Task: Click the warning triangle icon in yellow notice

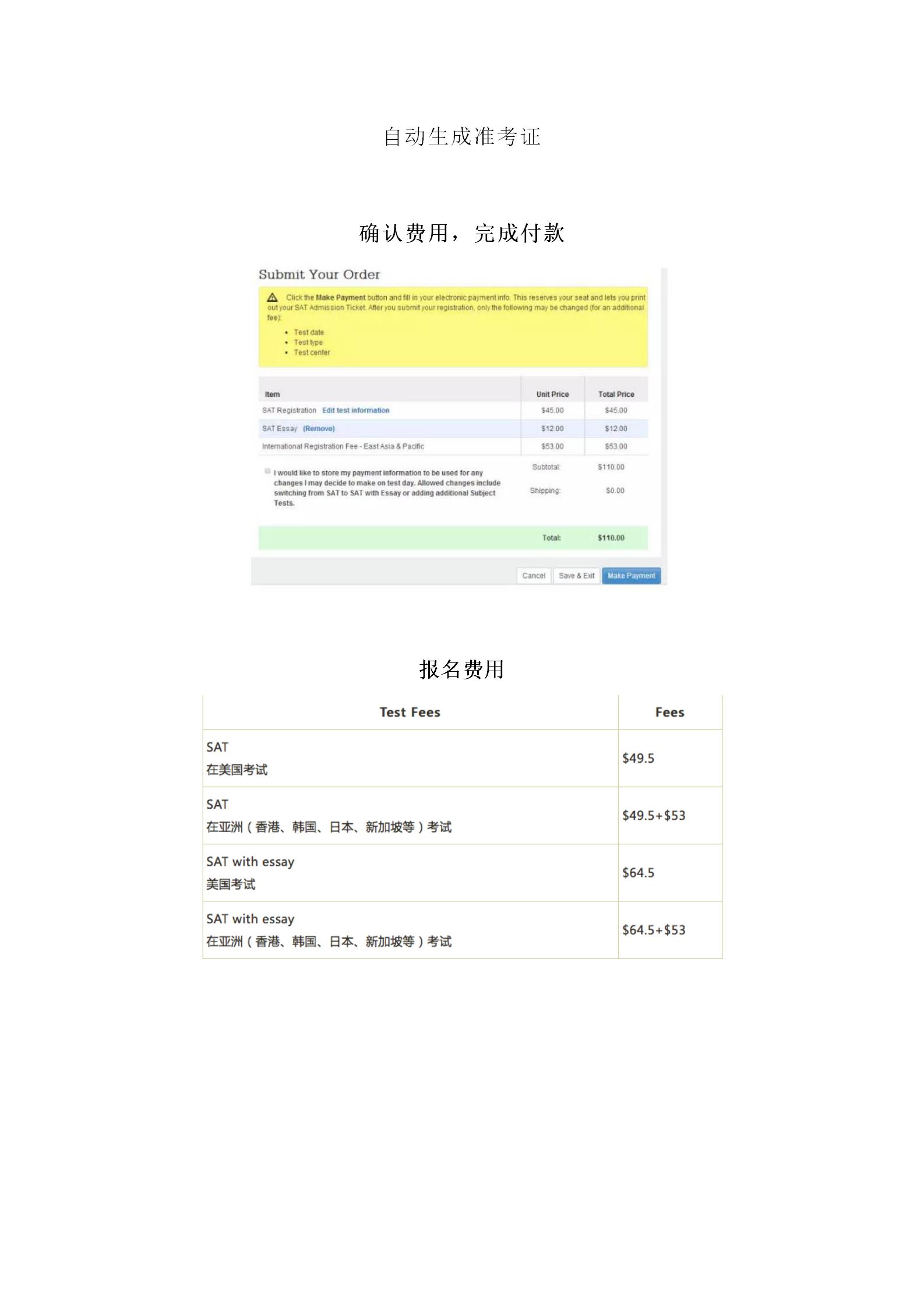Action: coord(272,297)
